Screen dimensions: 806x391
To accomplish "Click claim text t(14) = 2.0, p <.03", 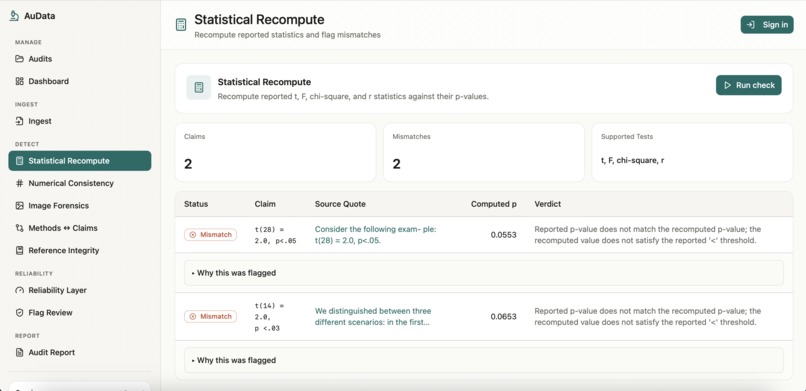I will [270, 316].
